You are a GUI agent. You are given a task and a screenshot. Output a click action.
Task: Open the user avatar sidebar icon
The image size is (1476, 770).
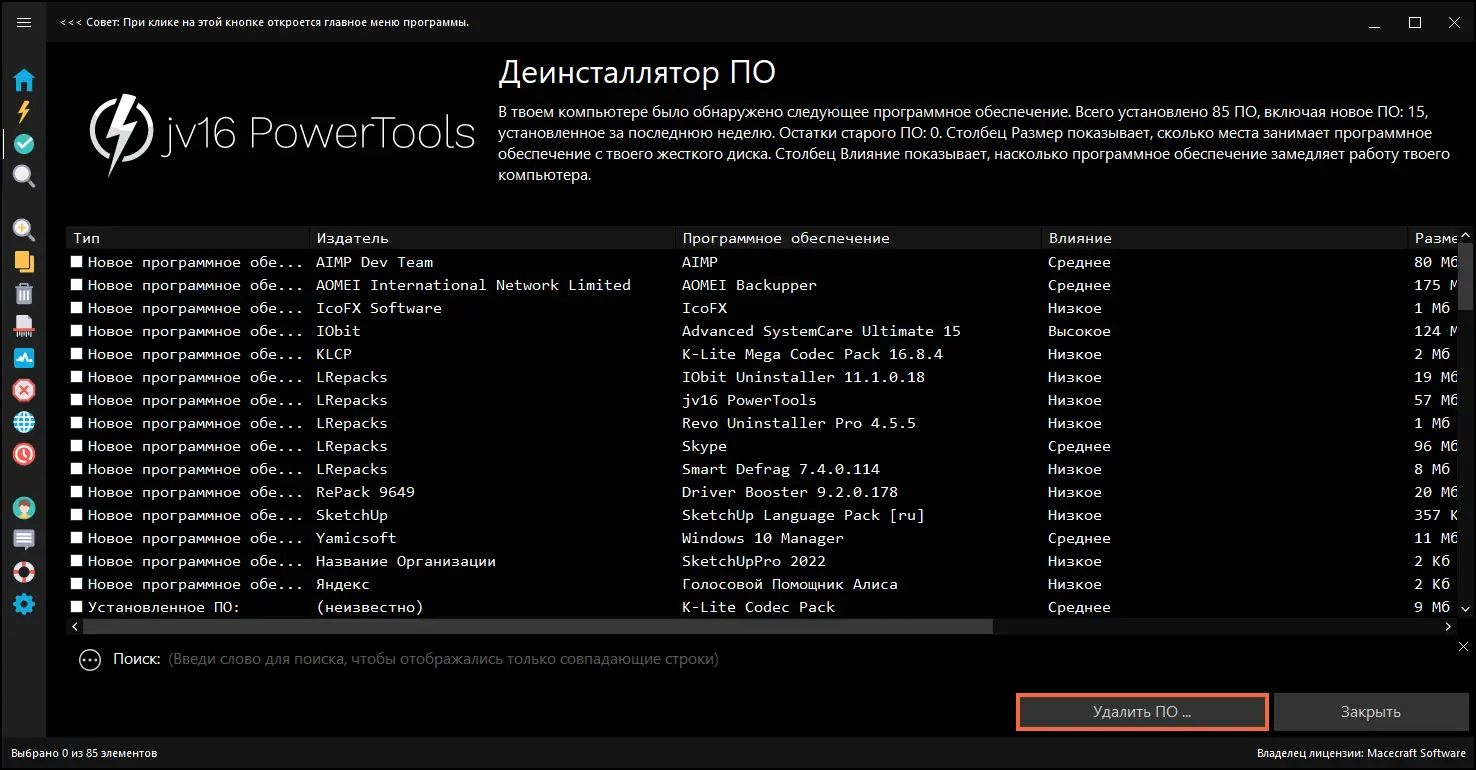(24, 508)
